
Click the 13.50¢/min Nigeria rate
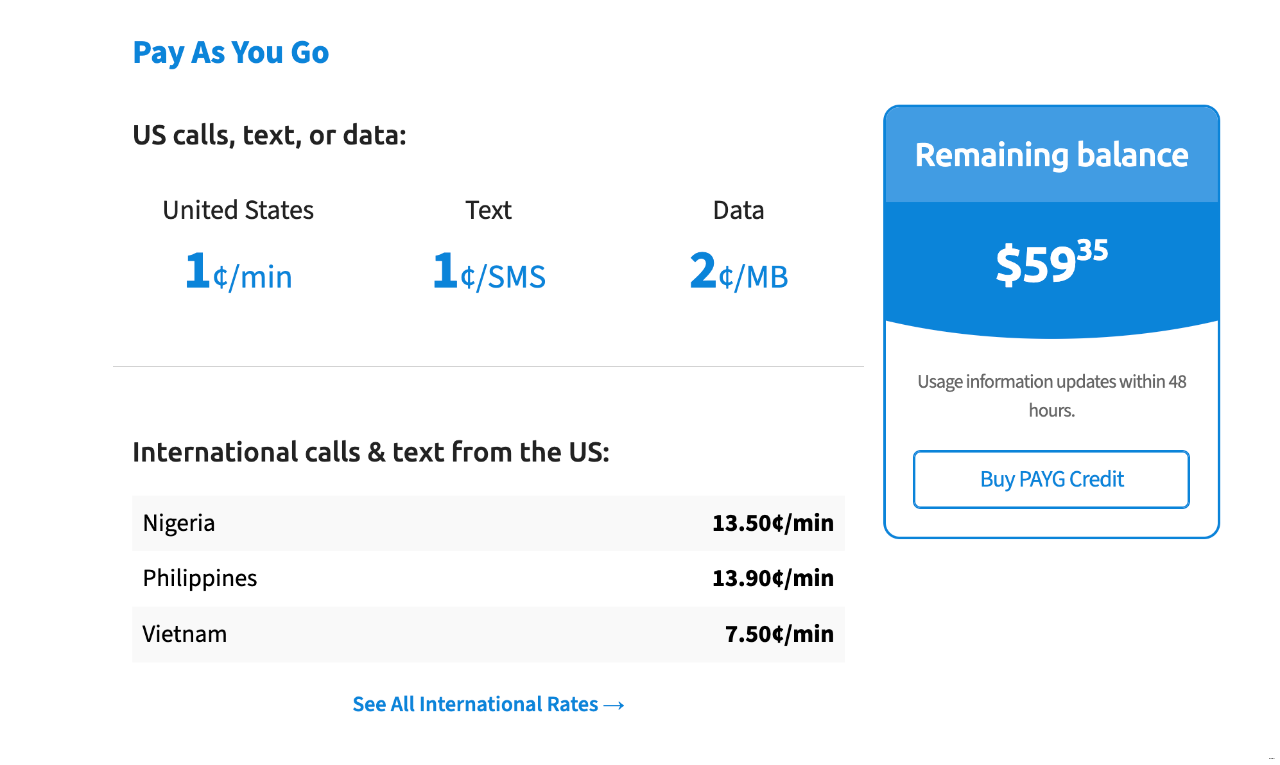(772, 523)
